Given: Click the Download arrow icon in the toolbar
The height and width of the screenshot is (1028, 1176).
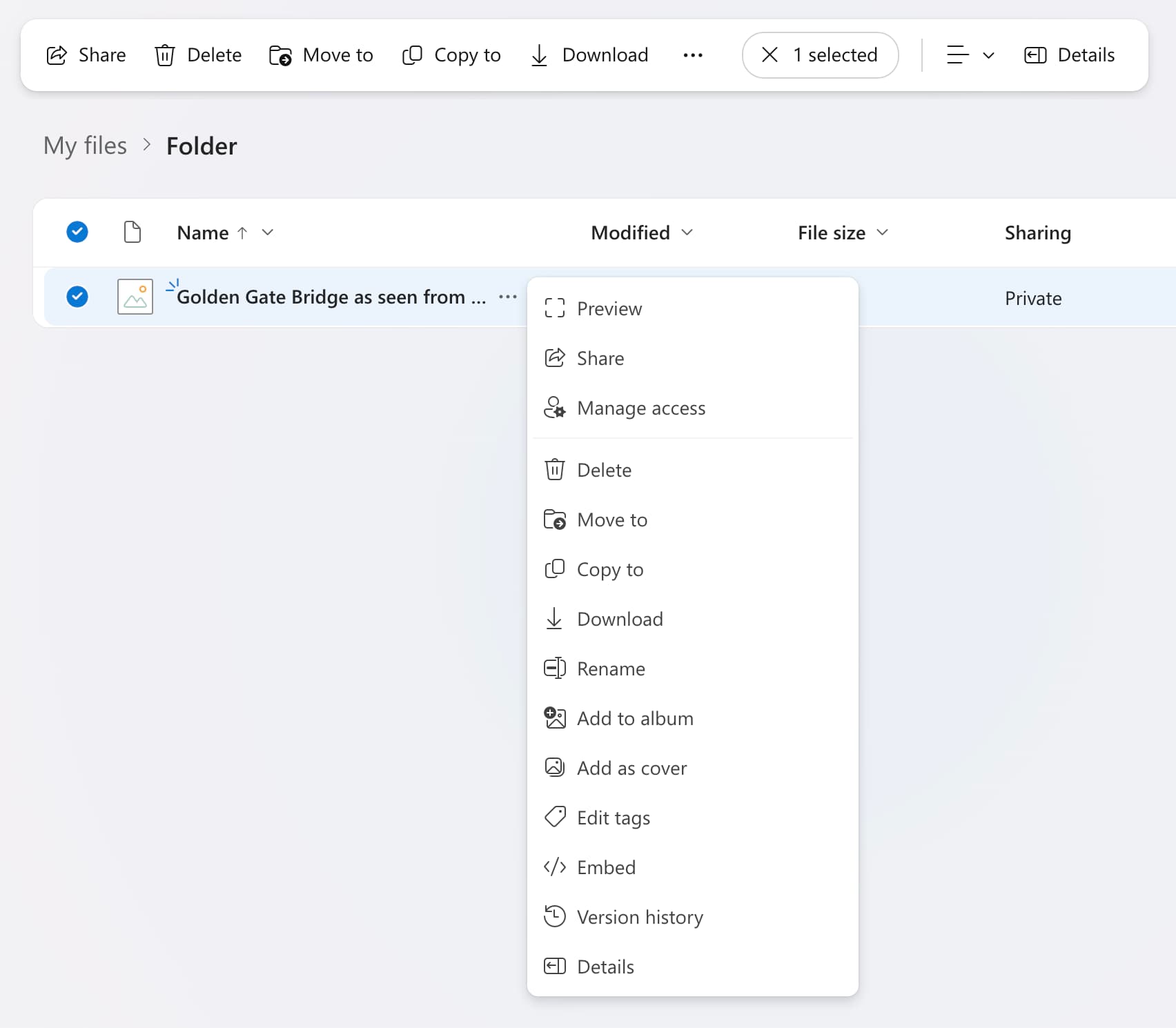Looking at the screenshot, I should pyautogui.click(x=539, y=55).
